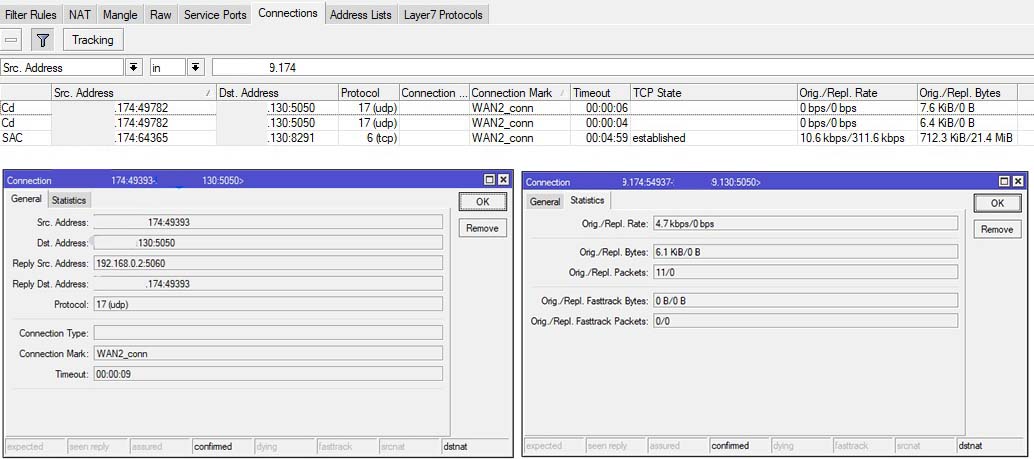The image size is (1034, 459).
Task: Click Orig./Repl. Rate field 4.7 kbps/0 bps
Action: [x=805, y=224]
